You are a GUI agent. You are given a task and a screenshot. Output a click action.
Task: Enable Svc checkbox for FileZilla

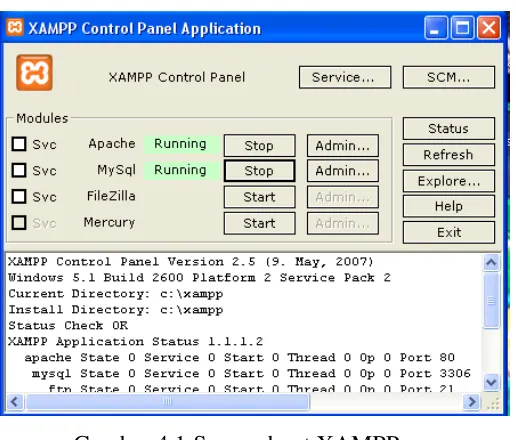tap(19, 196)
